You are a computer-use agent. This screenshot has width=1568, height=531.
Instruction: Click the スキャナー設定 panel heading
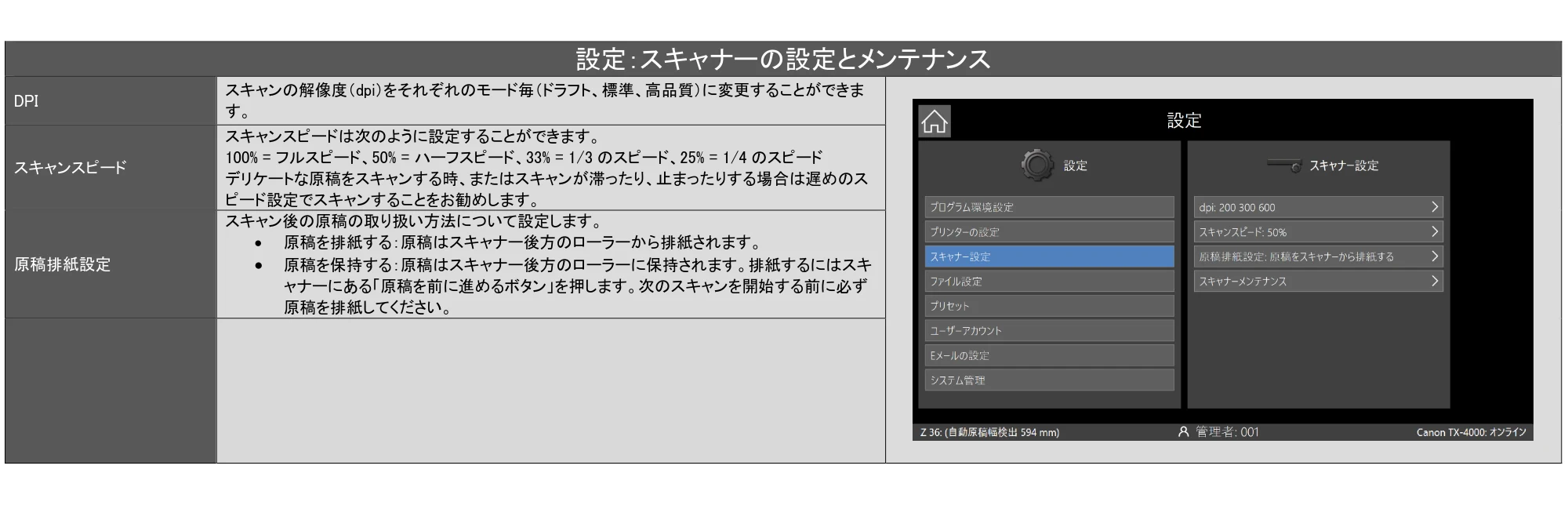(1344, 165)
